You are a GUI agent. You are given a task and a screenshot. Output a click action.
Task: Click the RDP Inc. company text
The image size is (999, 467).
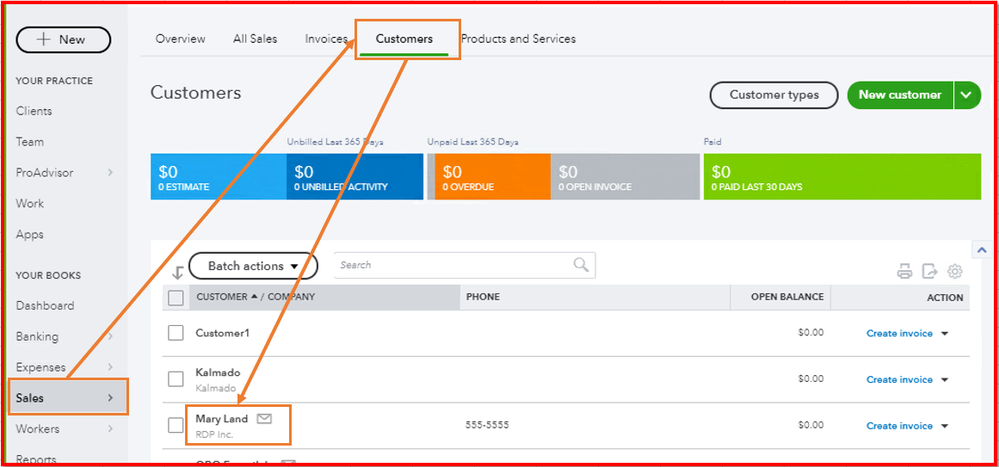[x=214, y=435]
